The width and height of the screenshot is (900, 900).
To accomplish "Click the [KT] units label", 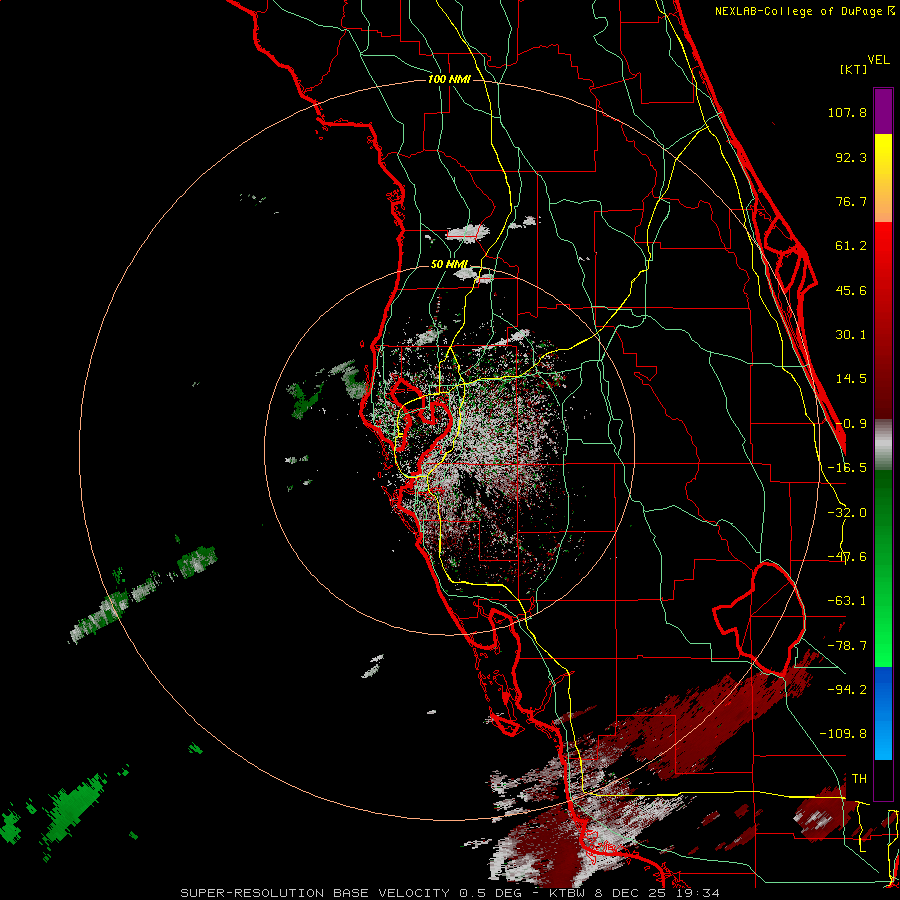I will (854, 69).
